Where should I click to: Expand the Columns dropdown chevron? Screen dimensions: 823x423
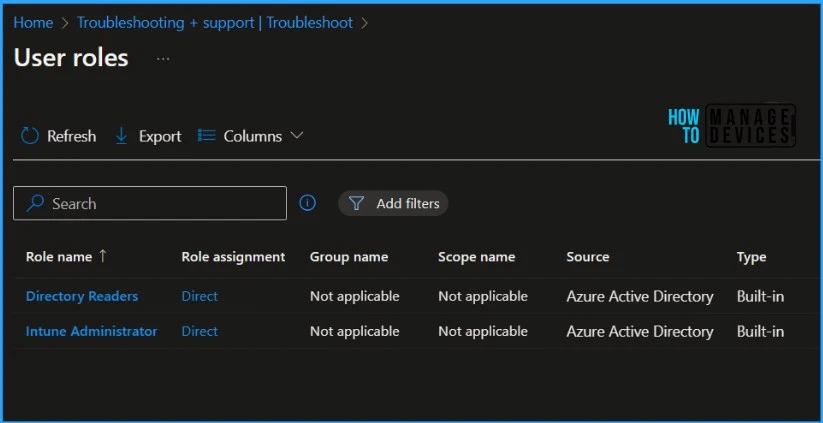297,135
